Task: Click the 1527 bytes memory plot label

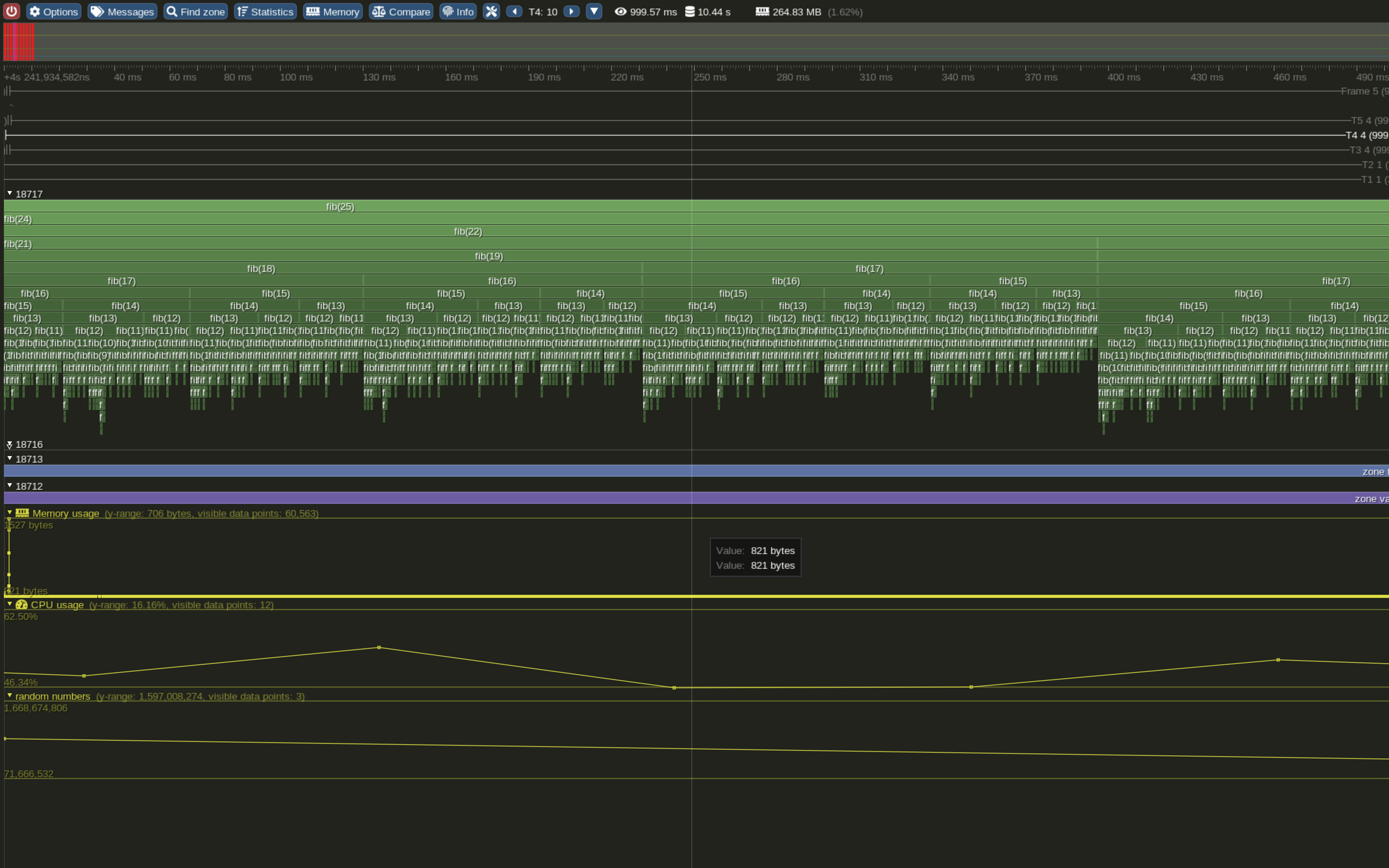Action: tap(29, 525)
